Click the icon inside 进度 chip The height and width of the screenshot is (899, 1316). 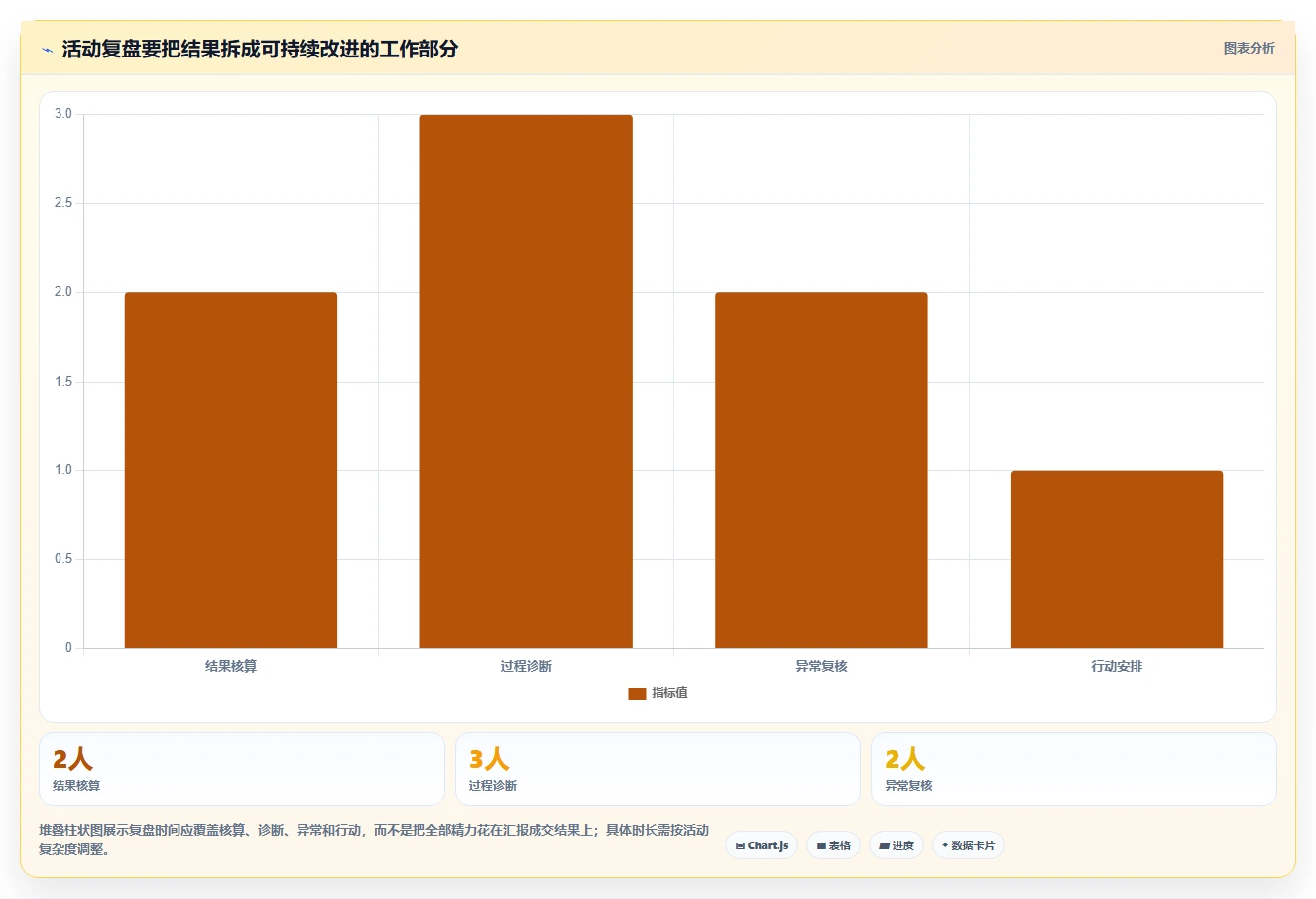click(x=884, y=846)
